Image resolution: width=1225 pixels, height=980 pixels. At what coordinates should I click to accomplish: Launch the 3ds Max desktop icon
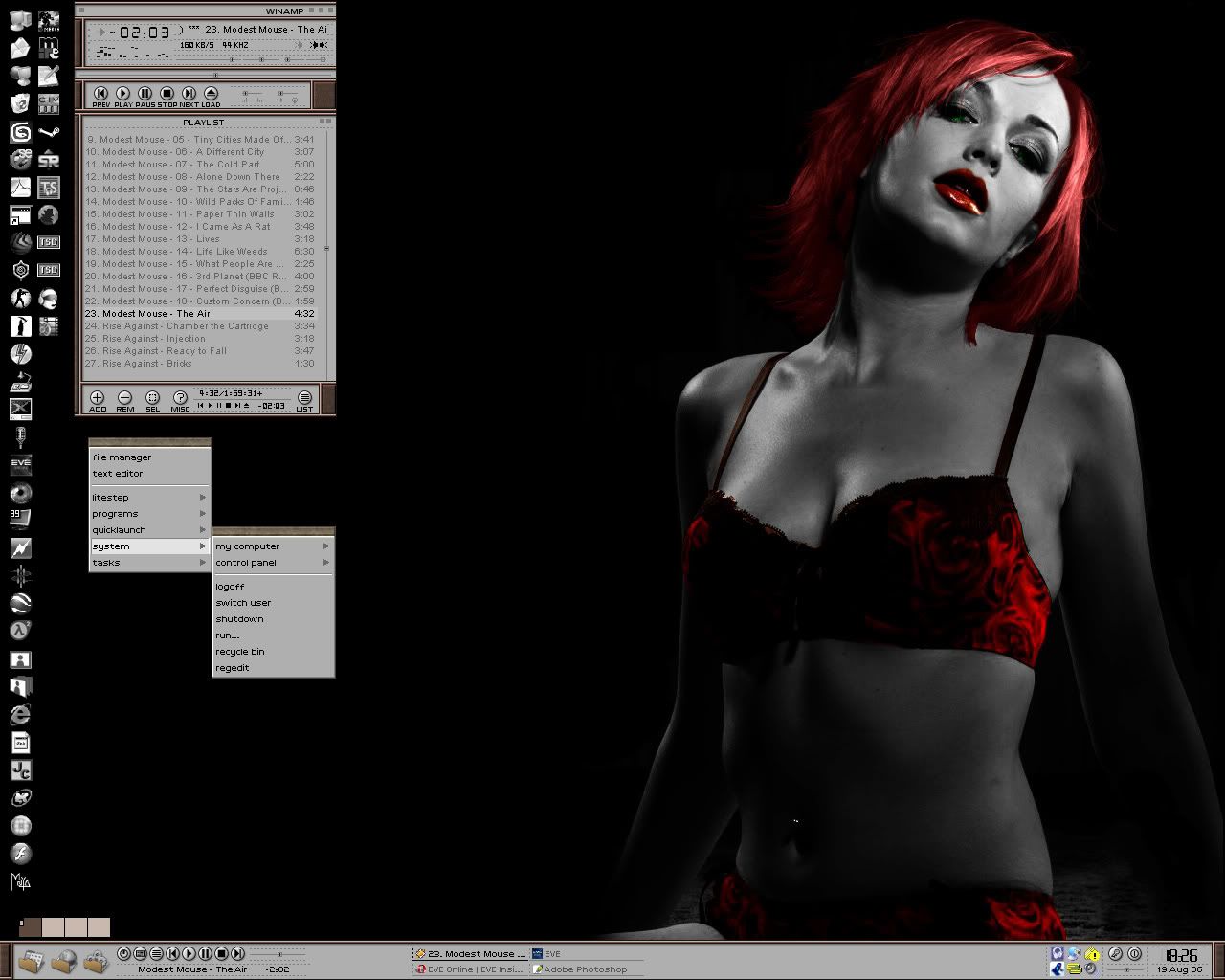(20, 133)
